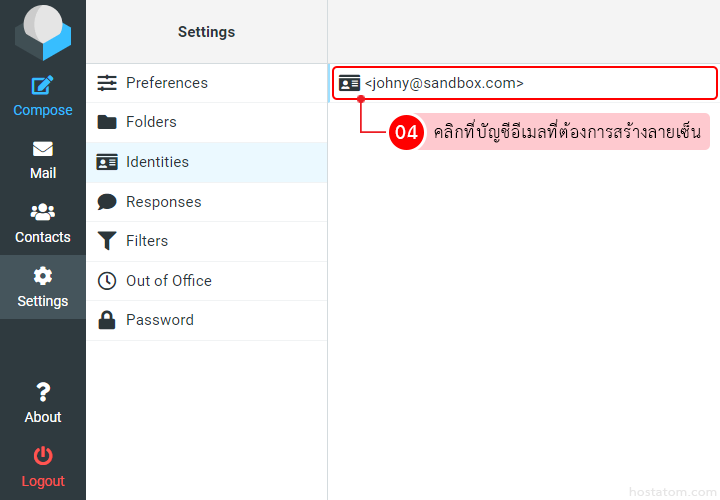Viewport: 720px width, 500px height.
Task: Go to Mail envelope icon
Action: pos(42,149)
